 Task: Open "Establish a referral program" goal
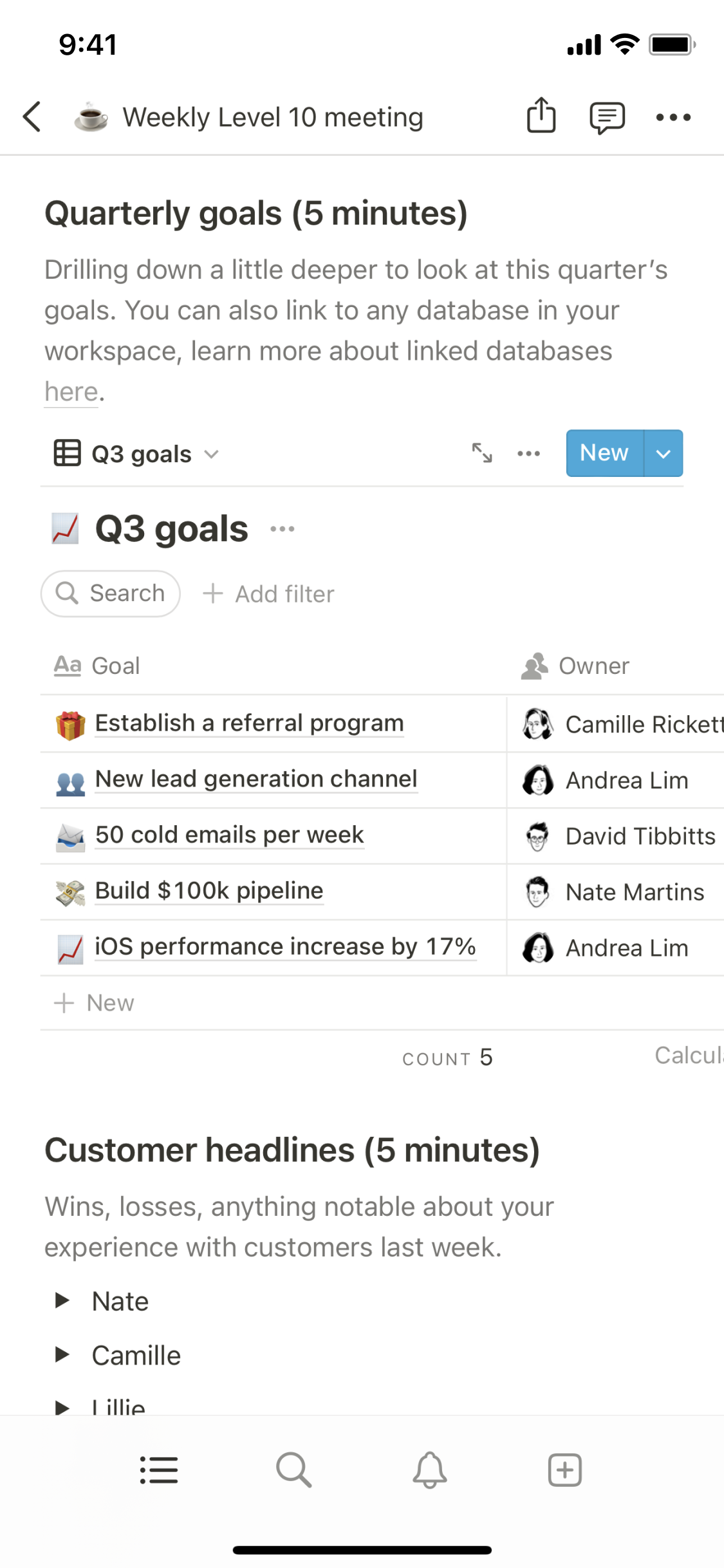coord(249,723)
